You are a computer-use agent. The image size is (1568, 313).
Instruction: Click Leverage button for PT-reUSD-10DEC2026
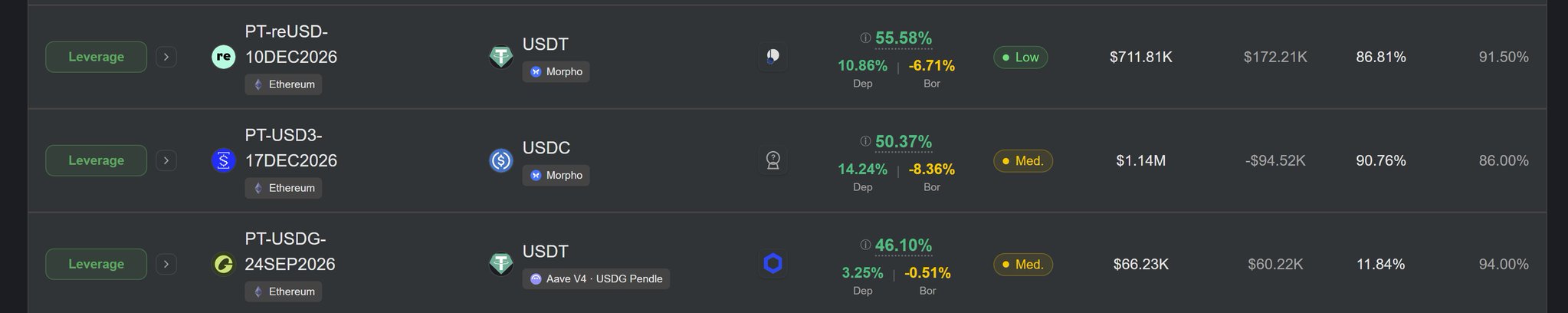pos(96,57)
